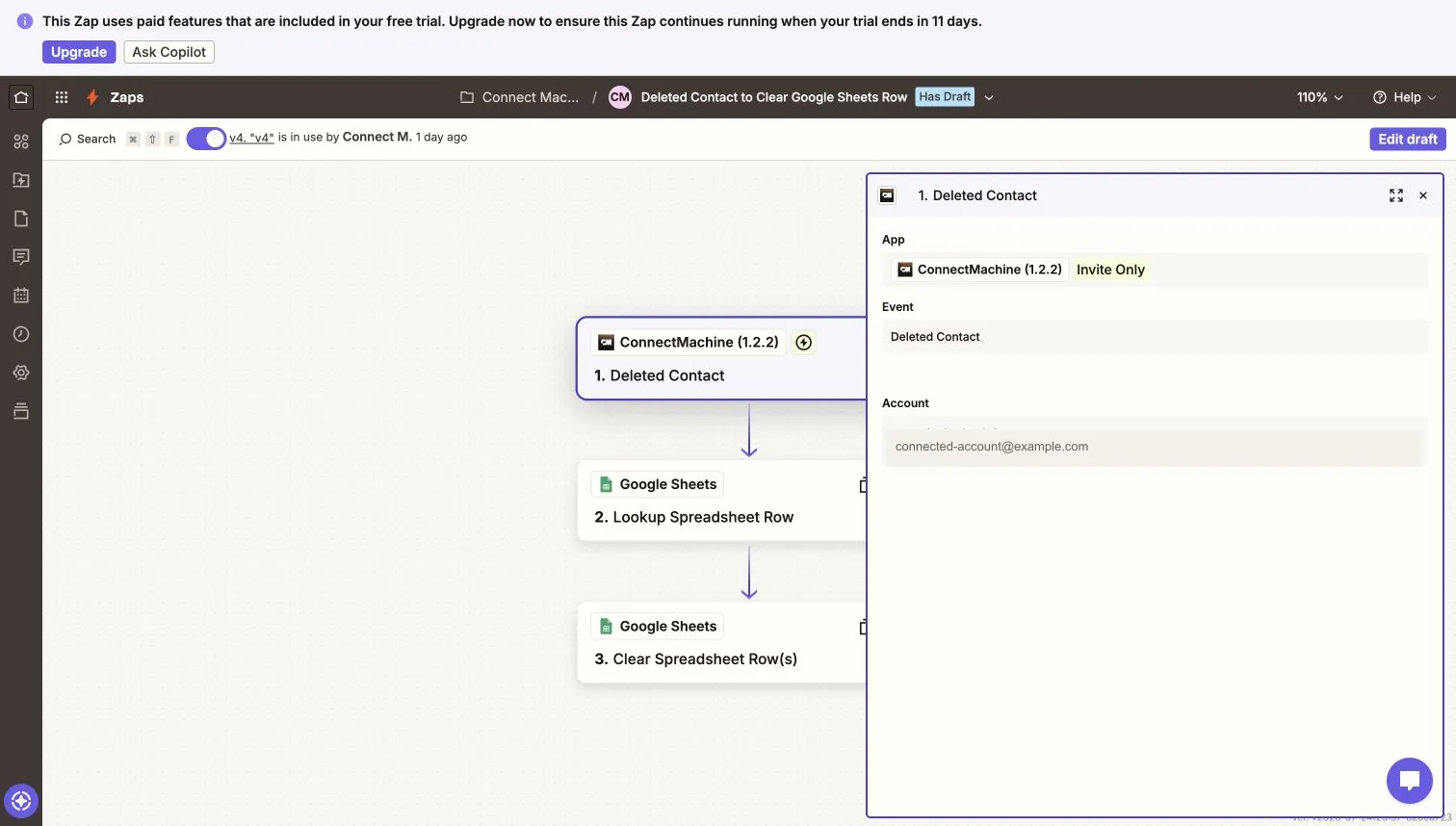Open the calendar sidebar icon

(x=21, y=296)
